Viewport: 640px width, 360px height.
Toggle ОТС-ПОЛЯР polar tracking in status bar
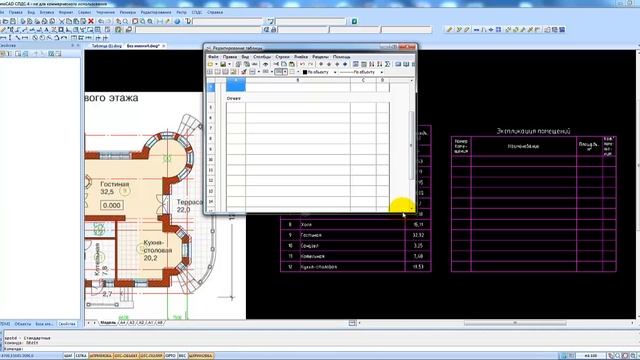(151, 356)
